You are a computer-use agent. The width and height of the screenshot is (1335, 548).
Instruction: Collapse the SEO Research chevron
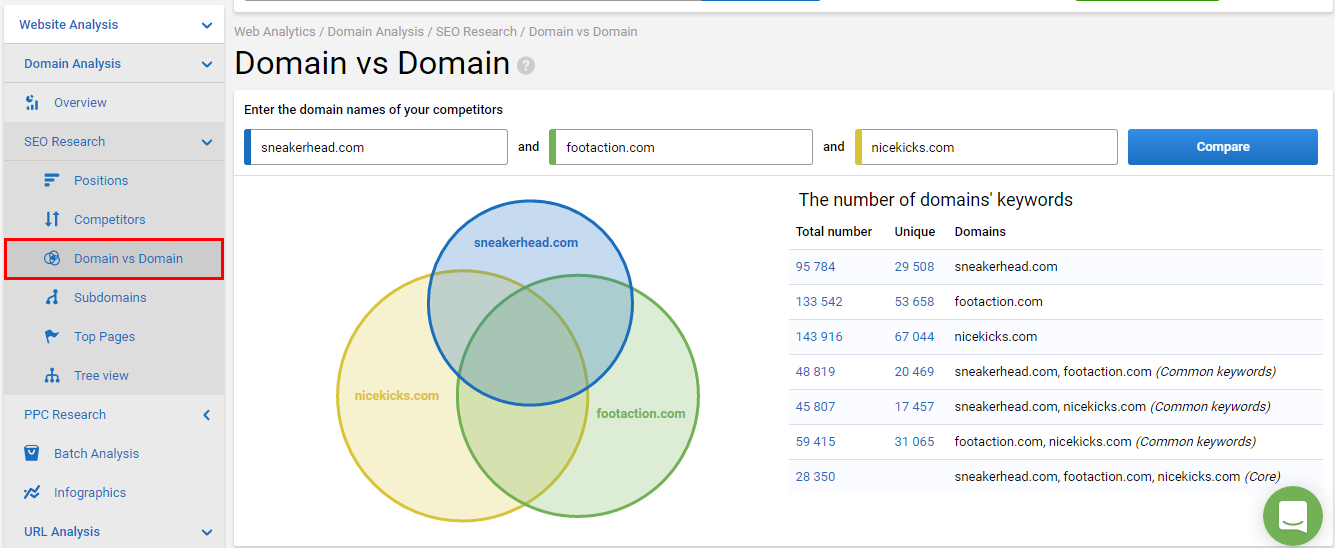click(207, 142)
